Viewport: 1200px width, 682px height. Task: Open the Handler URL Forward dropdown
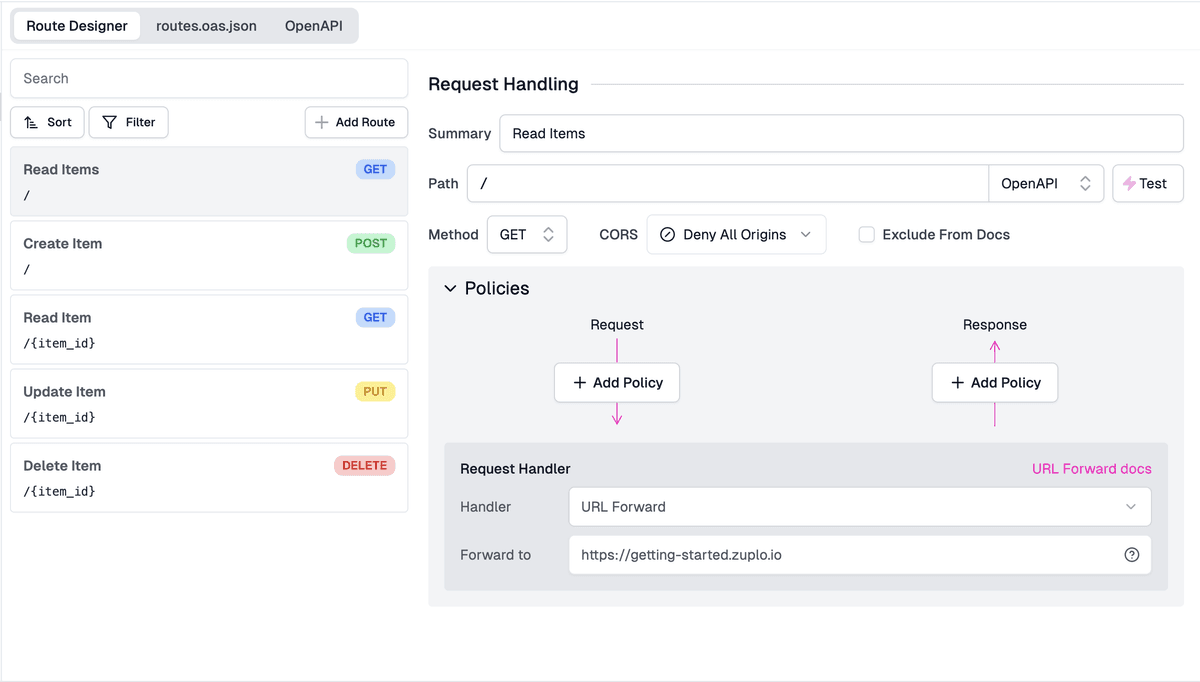[x=859, y=507]
